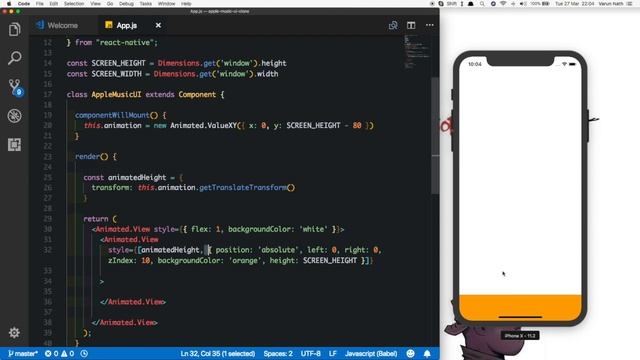The width and height of the screenshot is (640, 360).
Task: Open the editor More Actions ellipsis
Action: (x=429, y=25)
